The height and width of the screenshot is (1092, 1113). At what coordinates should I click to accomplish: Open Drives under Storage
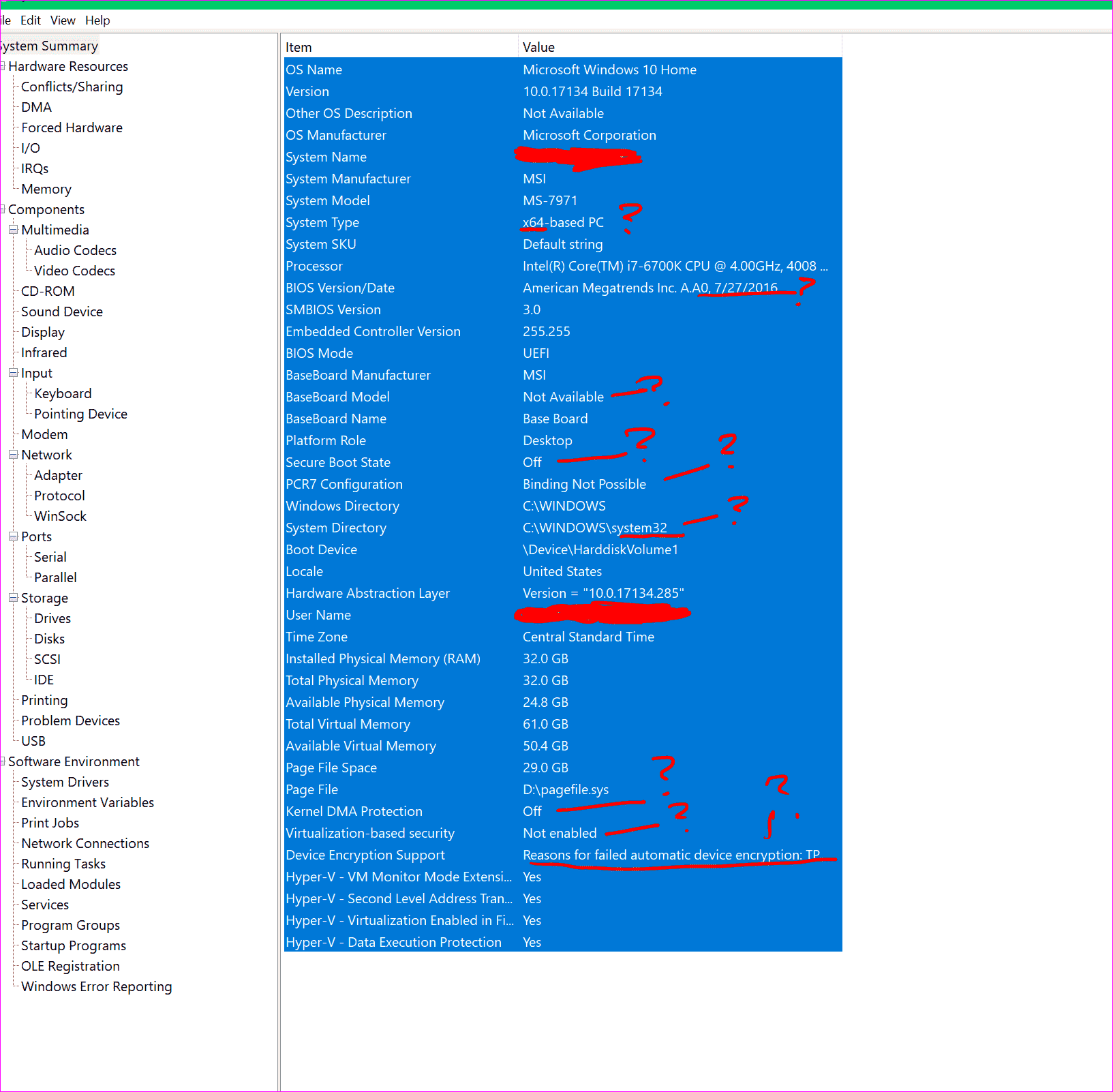point(52,618)
